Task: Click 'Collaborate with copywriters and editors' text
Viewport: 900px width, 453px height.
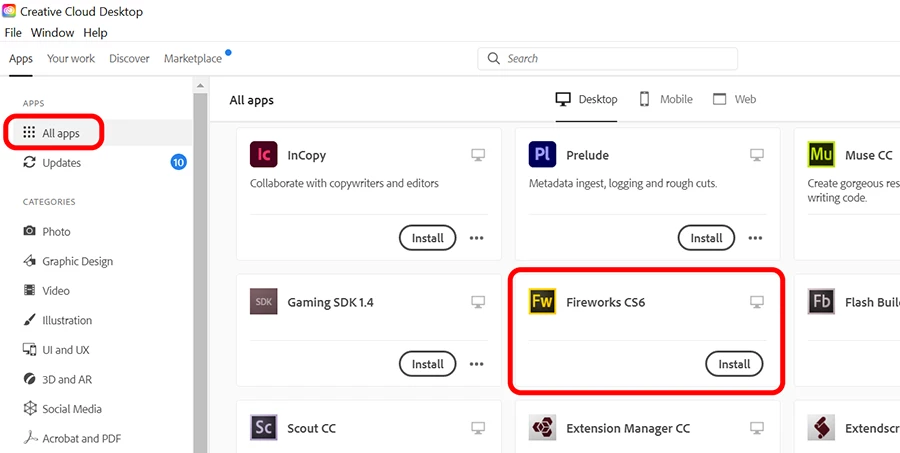Action: coord(344,184)
